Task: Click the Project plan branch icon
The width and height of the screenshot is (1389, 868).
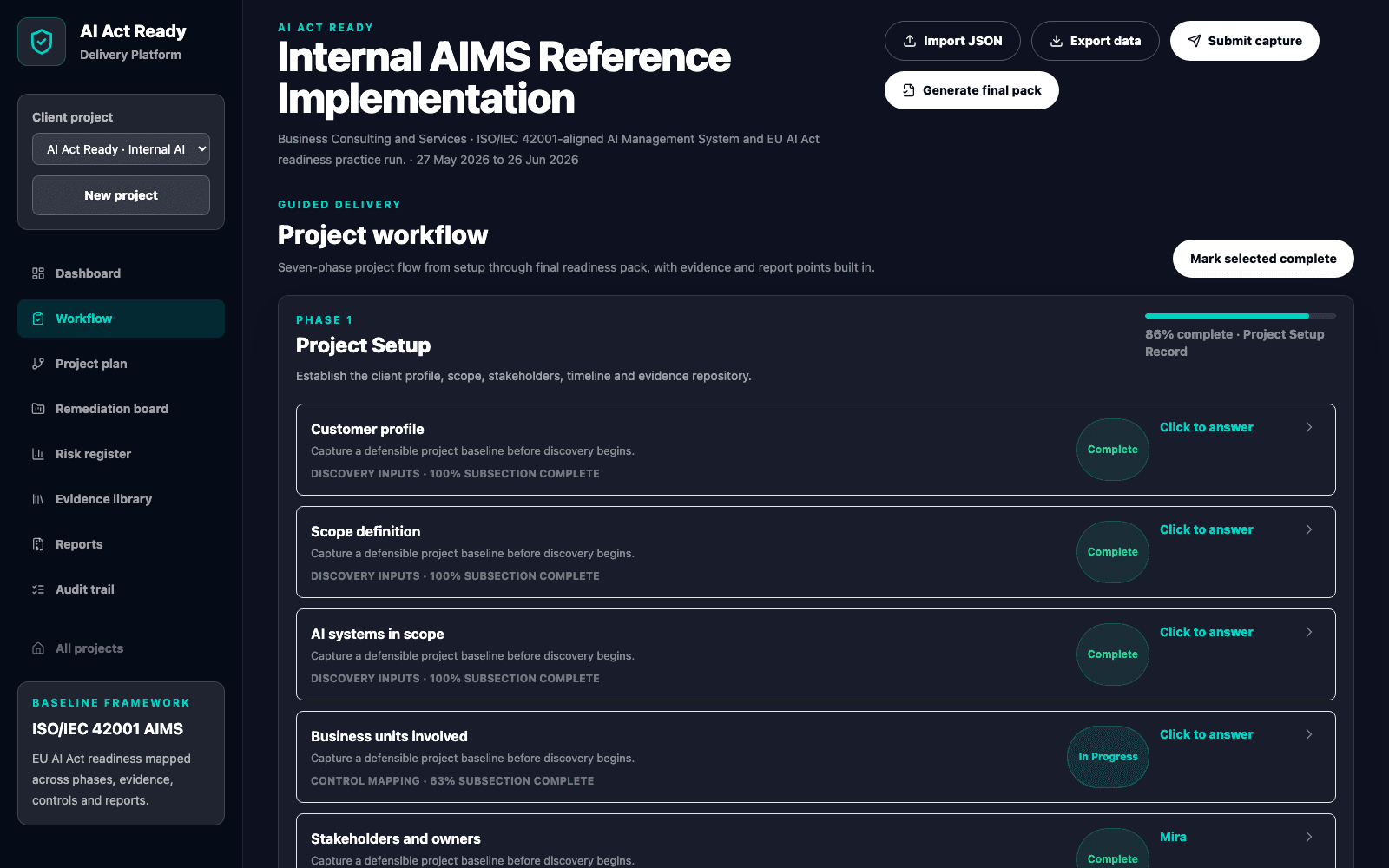Action: [x=38, y=364]
